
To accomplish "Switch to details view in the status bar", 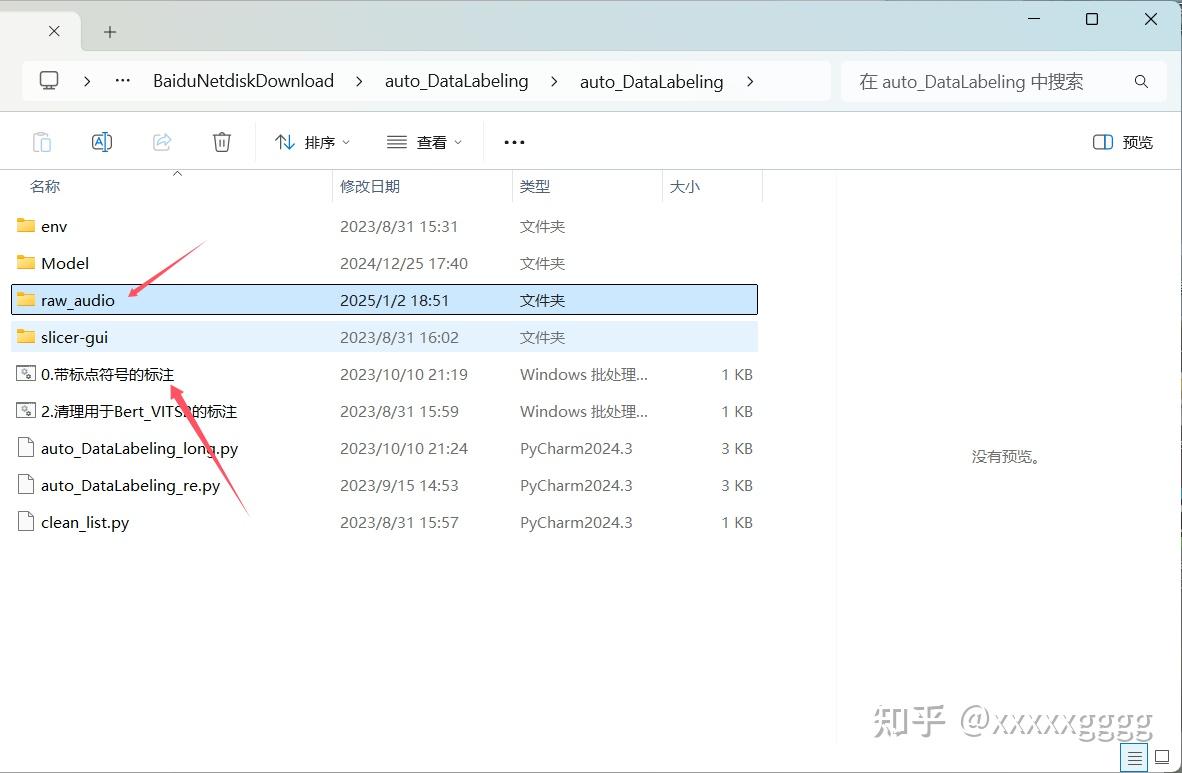I will tap(1134, 757).
